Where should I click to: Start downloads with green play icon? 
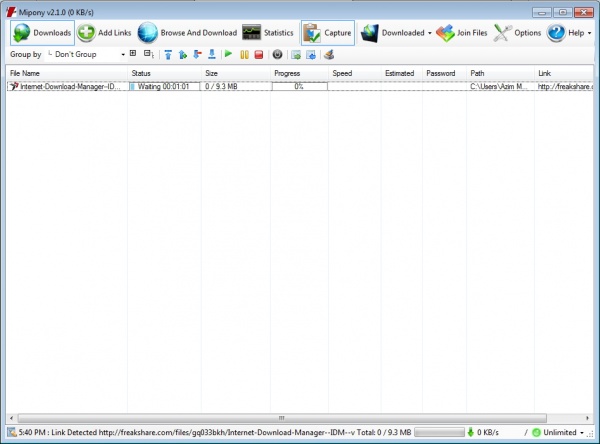(x=228, y=54)
